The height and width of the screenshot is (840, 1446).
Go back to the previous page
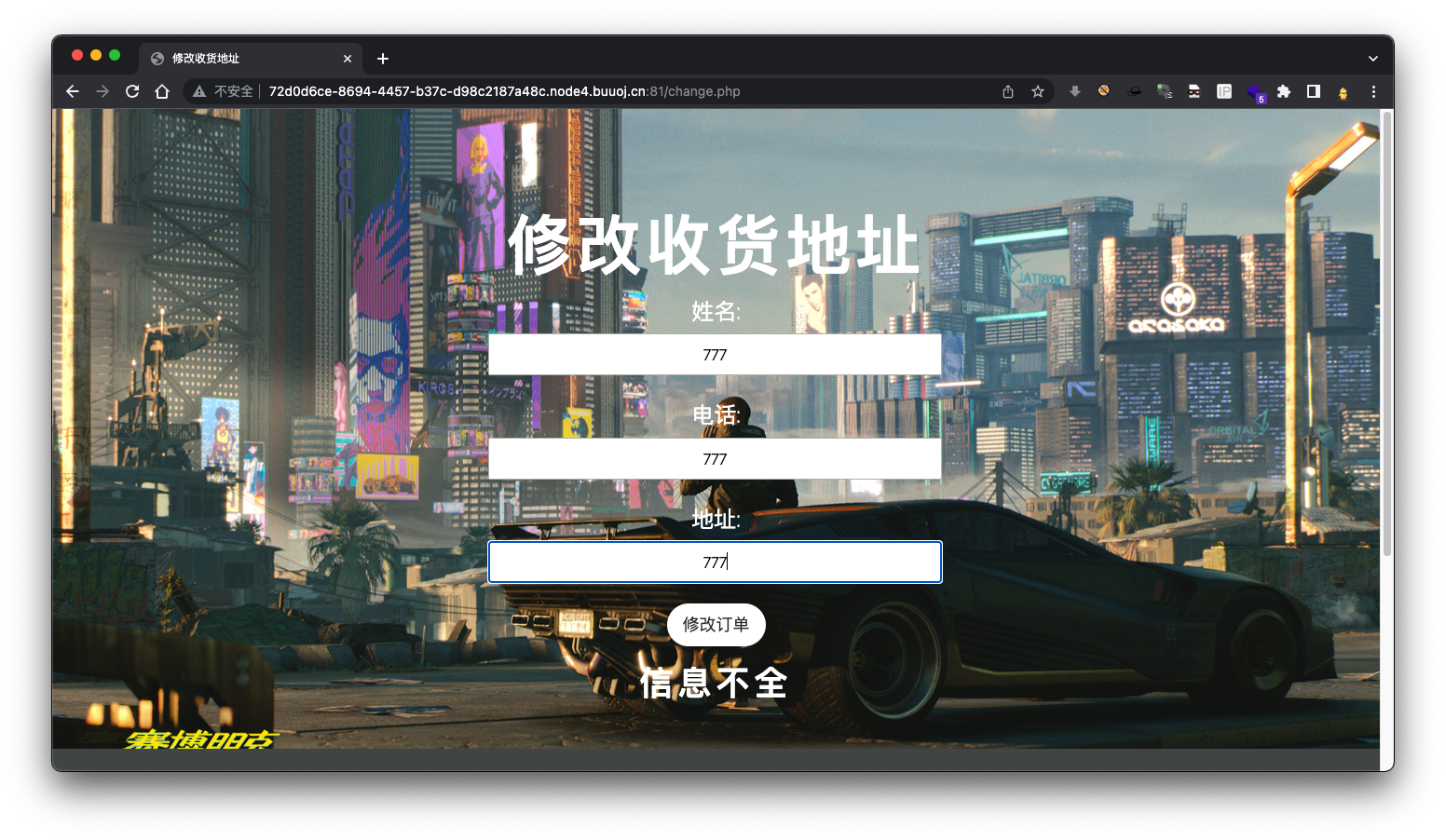coord(73,91)
